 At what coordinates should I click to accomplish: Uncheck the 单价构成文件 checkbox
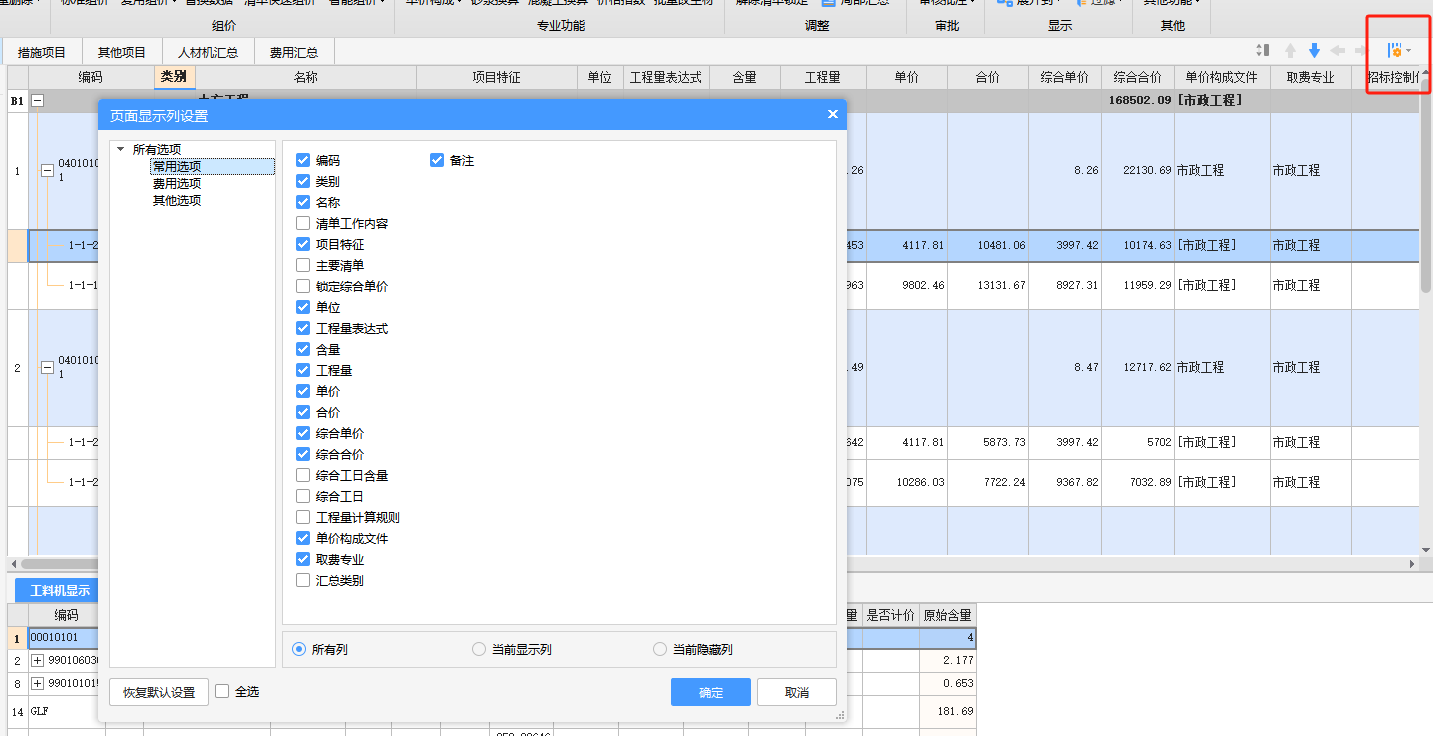tap(303, 538)
